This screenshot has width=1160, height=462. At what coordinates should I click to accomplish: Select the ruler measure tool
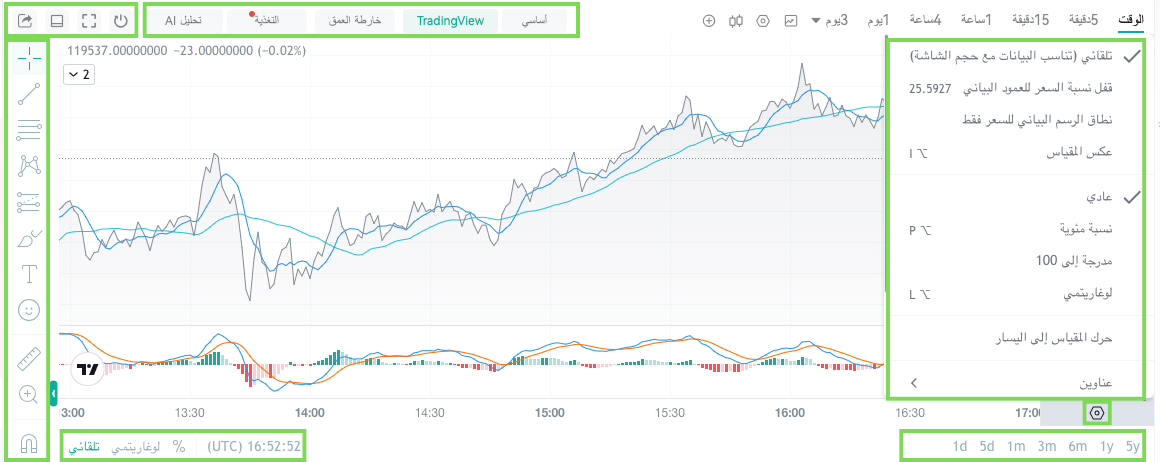click(28, 358)
